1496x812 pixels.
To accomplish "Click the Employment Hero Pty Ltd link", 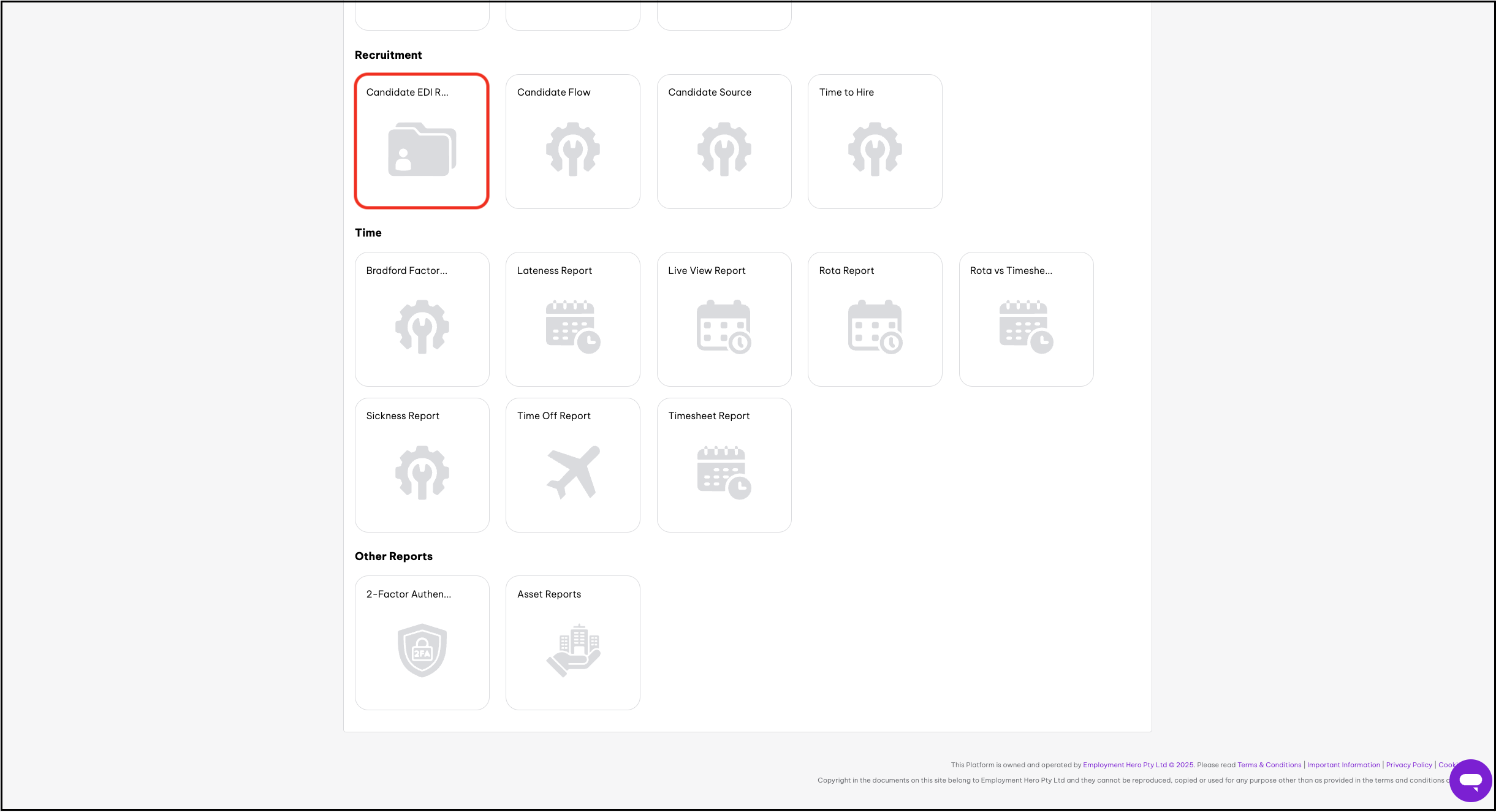I will tap(1124, 765).
